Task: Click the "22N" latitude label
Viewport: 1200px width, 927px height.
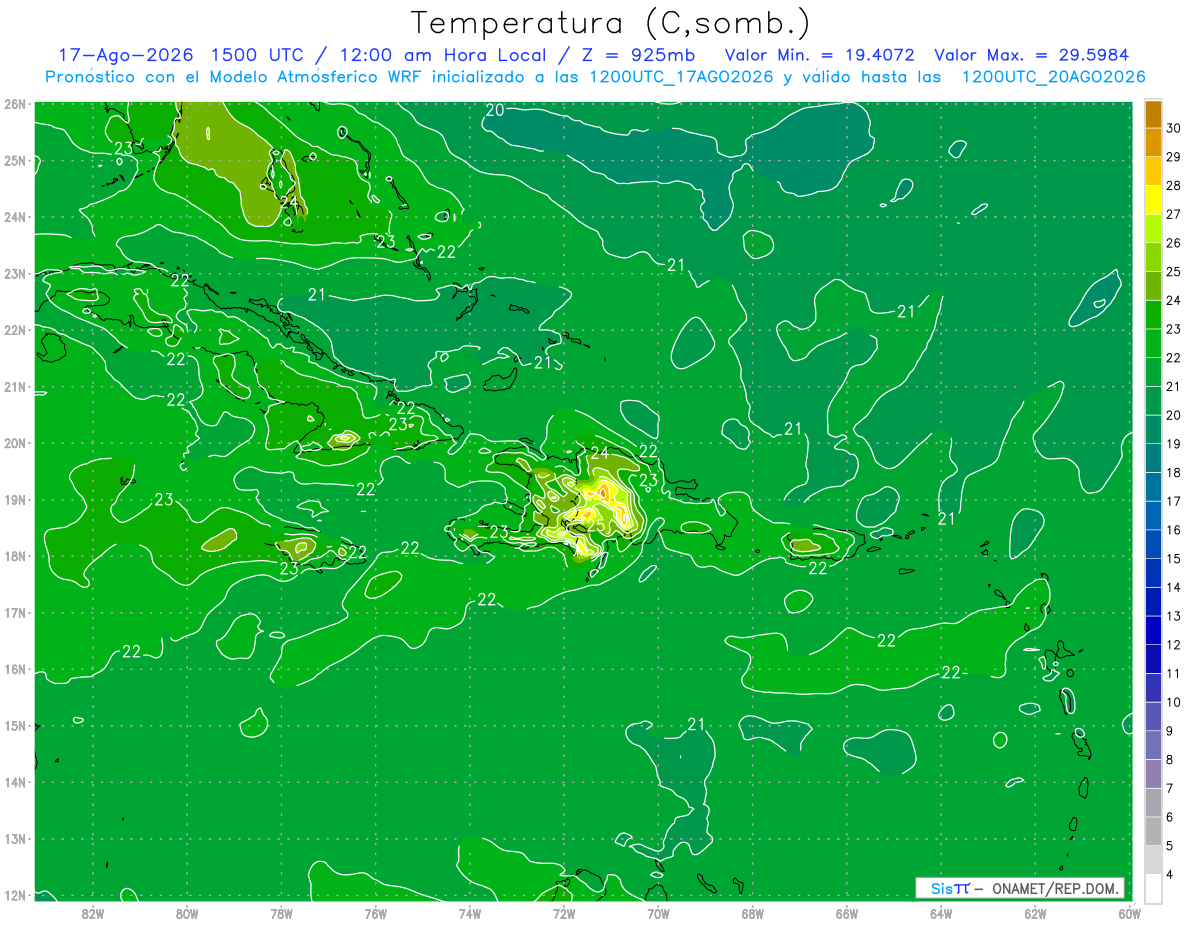Action: 15,330
